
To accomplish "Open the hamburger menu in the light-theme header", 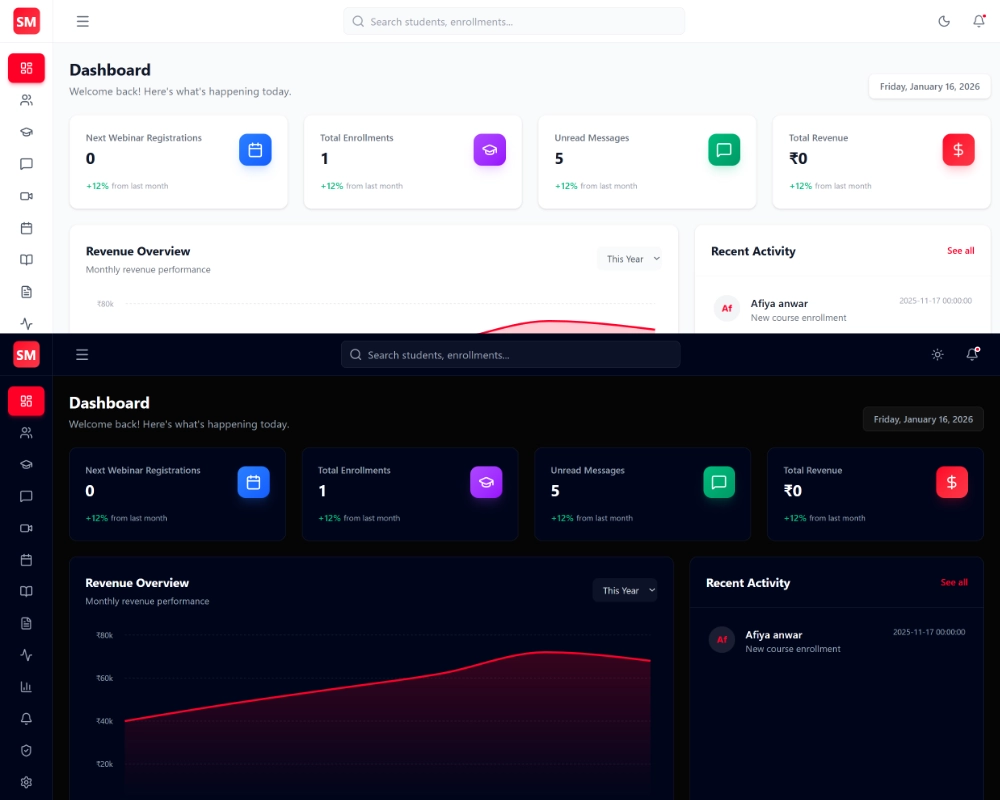I will coord(83,21).
